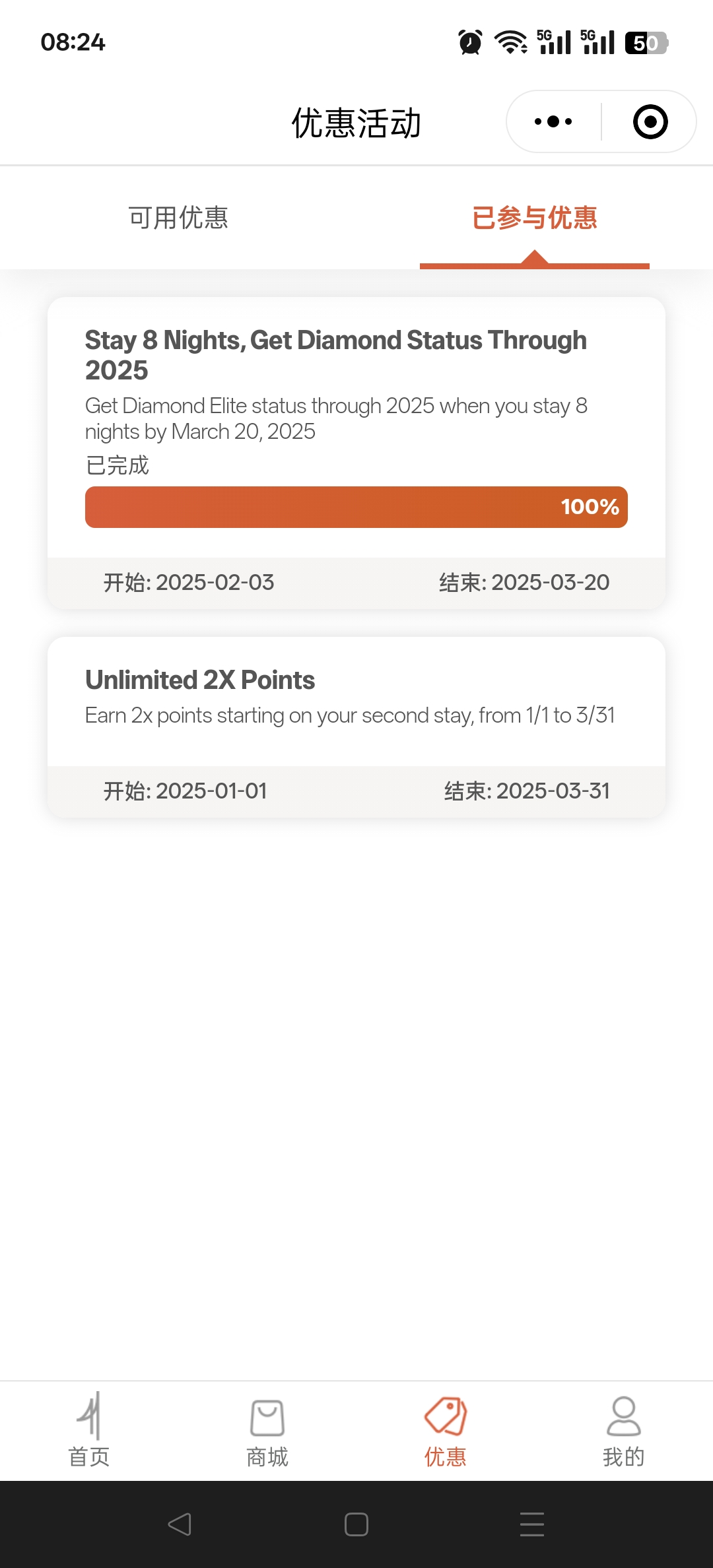Tap the 已完成 completed status label
Image resolution: width=713 pixels, height=1568 pixels.
118,465
